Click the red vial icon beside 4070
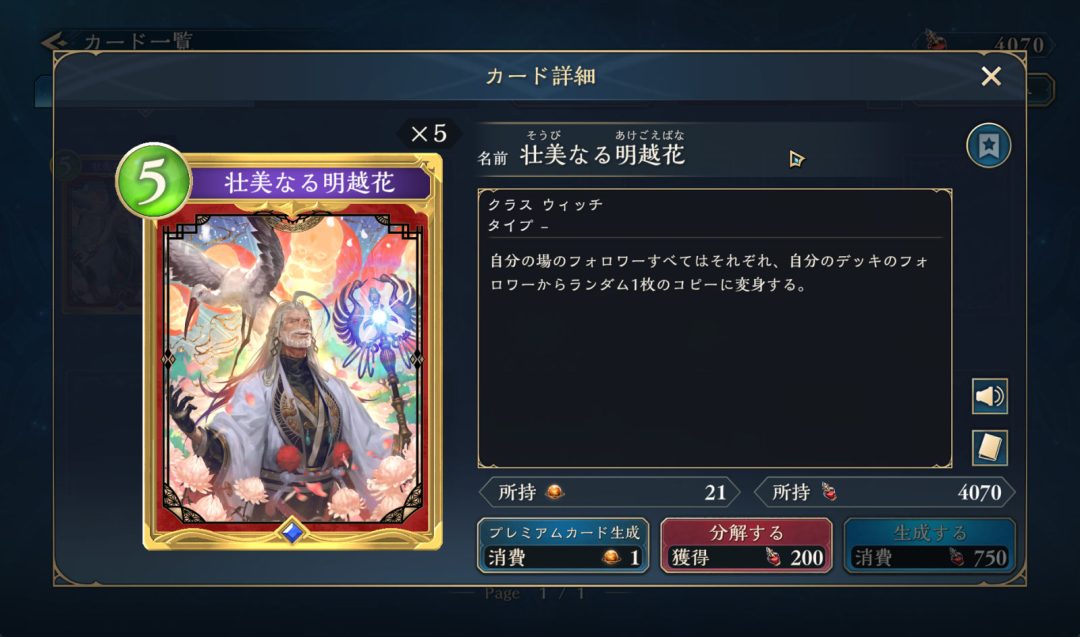 click(829, 492)
